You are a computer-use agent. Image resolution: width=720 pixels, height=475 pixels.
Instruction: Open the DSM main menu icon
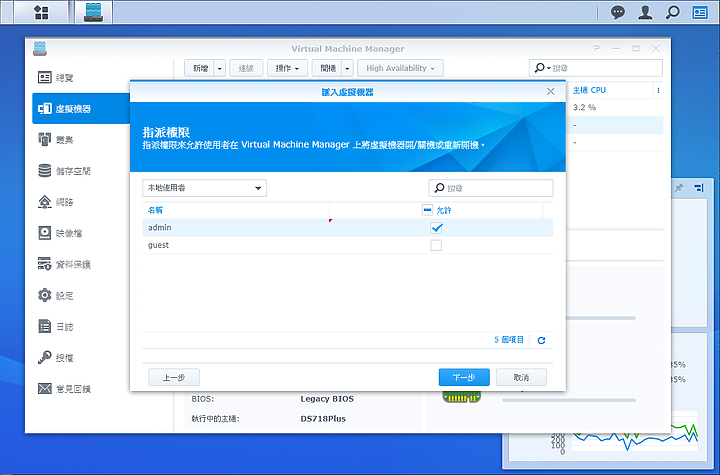(x=41, y=12)
